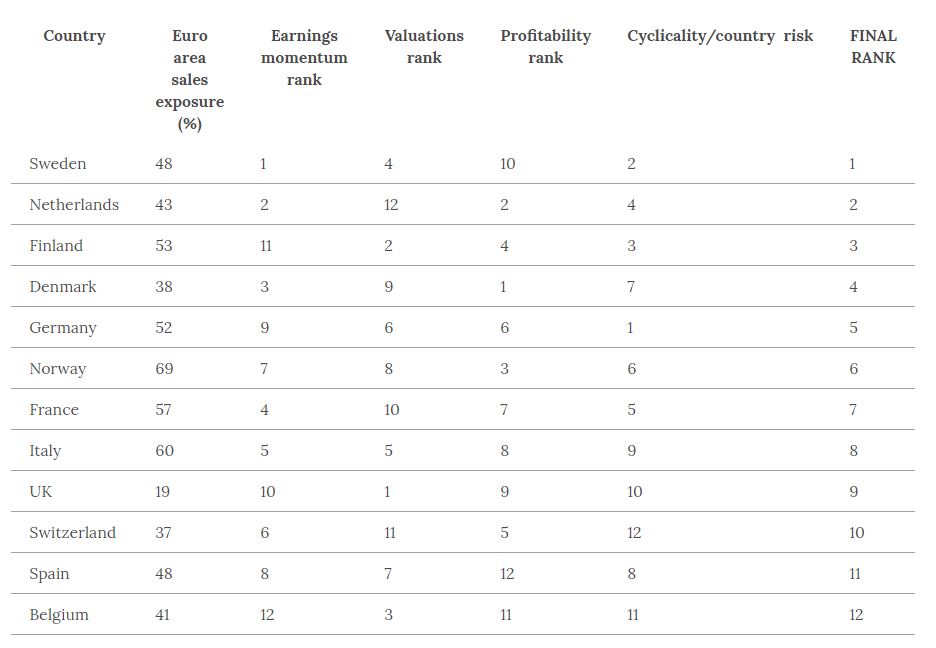Select the France country cell
The width and height of the screenshot is (936, 648).
coord(54,410)
